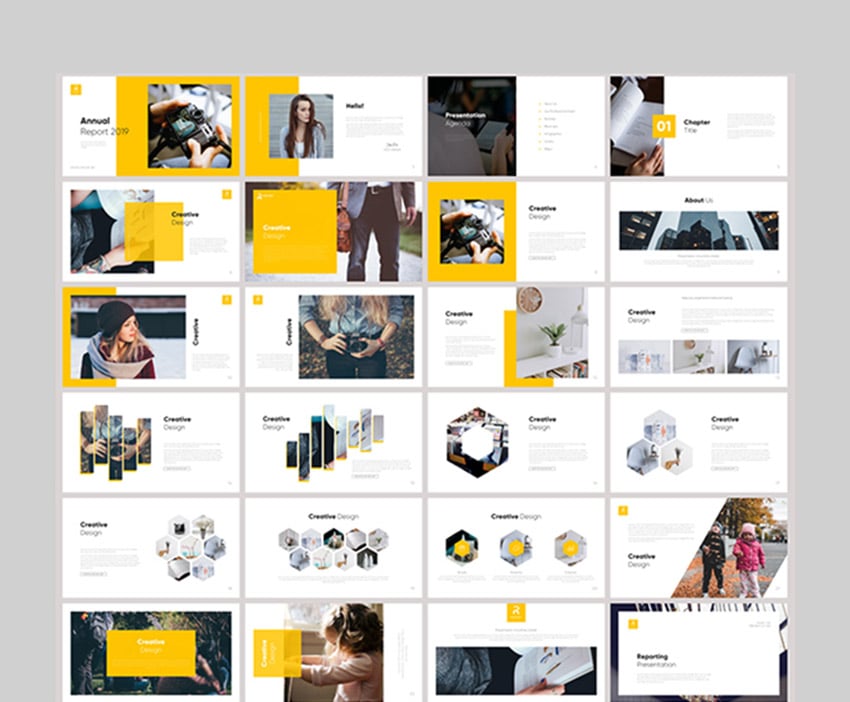The width and height of the screenshot is (850, 702).
Task: Click the dark first hexagon icon labeled below
Action: tap(462, 547)
